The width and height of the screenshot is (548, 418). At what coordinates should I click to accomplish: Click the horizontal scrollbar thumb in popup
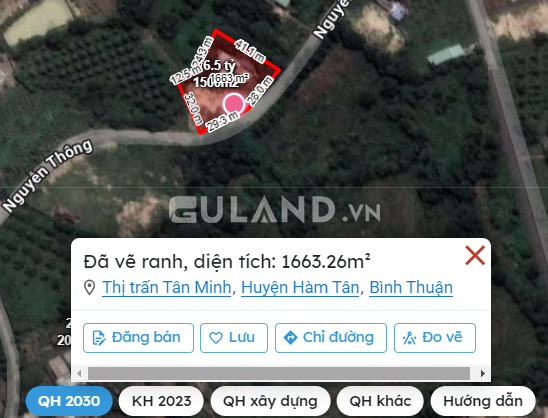(x=279, y=373)
